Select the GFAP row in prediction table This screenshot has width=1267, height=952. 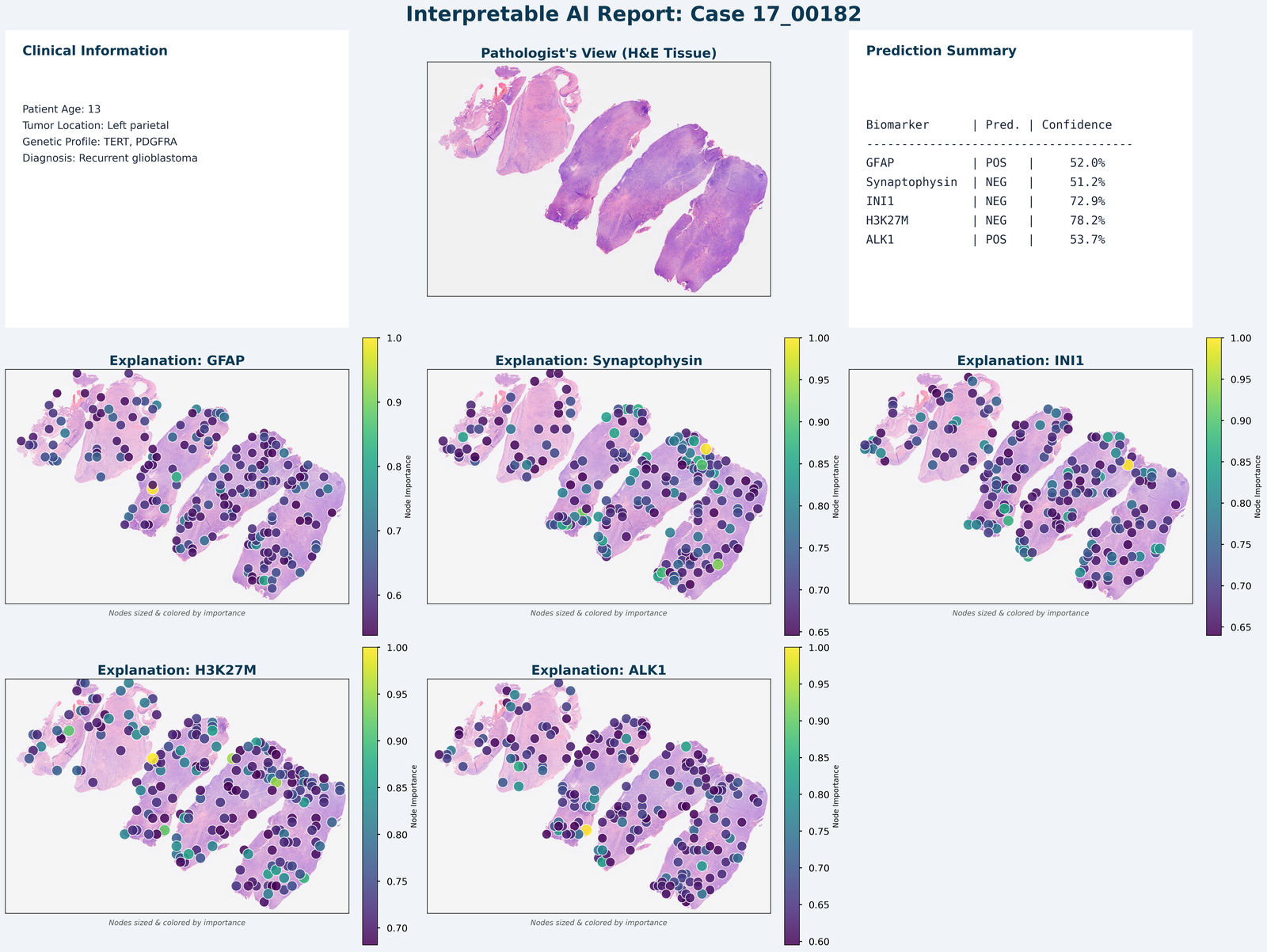click(986, 163)
